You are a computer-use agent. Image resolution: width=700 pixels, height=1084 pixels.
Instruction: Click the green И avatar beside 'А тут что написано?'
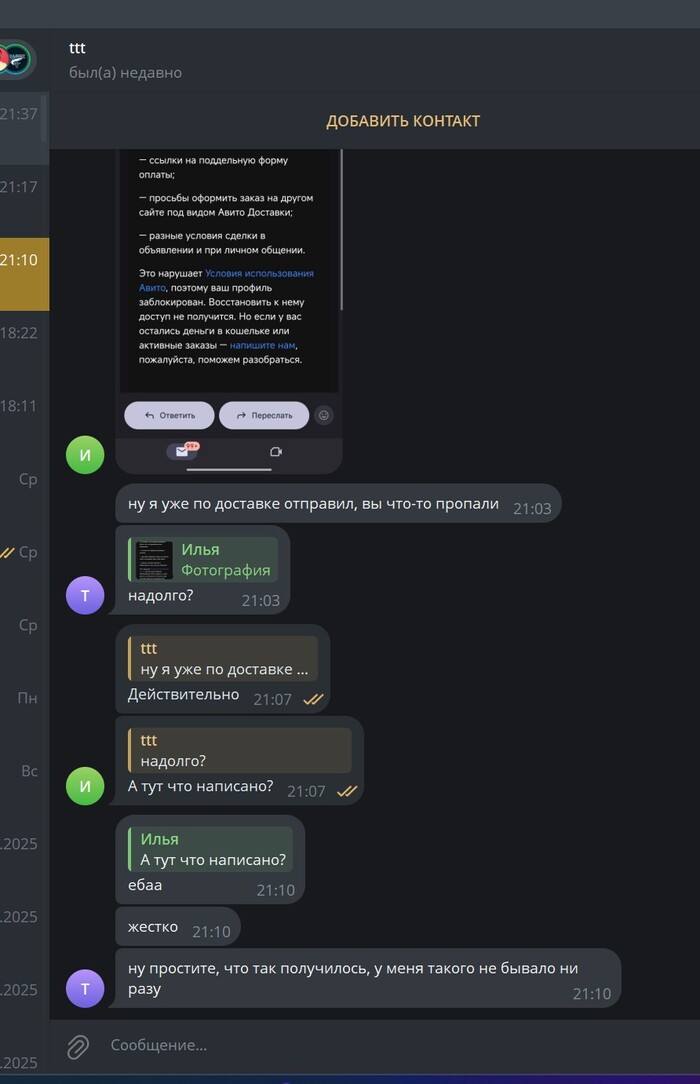pos(85,786)
